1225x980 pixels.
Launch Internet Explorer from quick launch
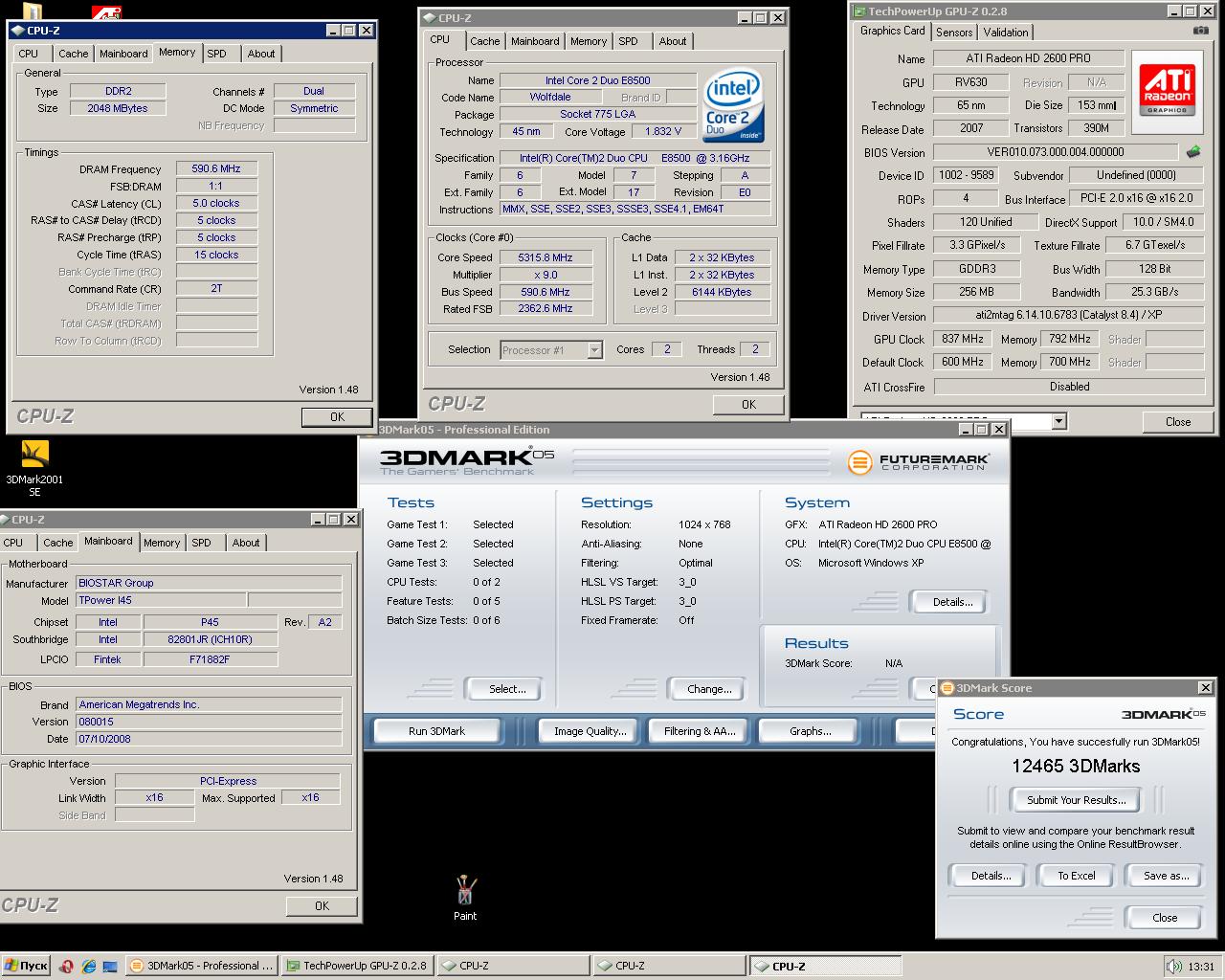(89, 966)
